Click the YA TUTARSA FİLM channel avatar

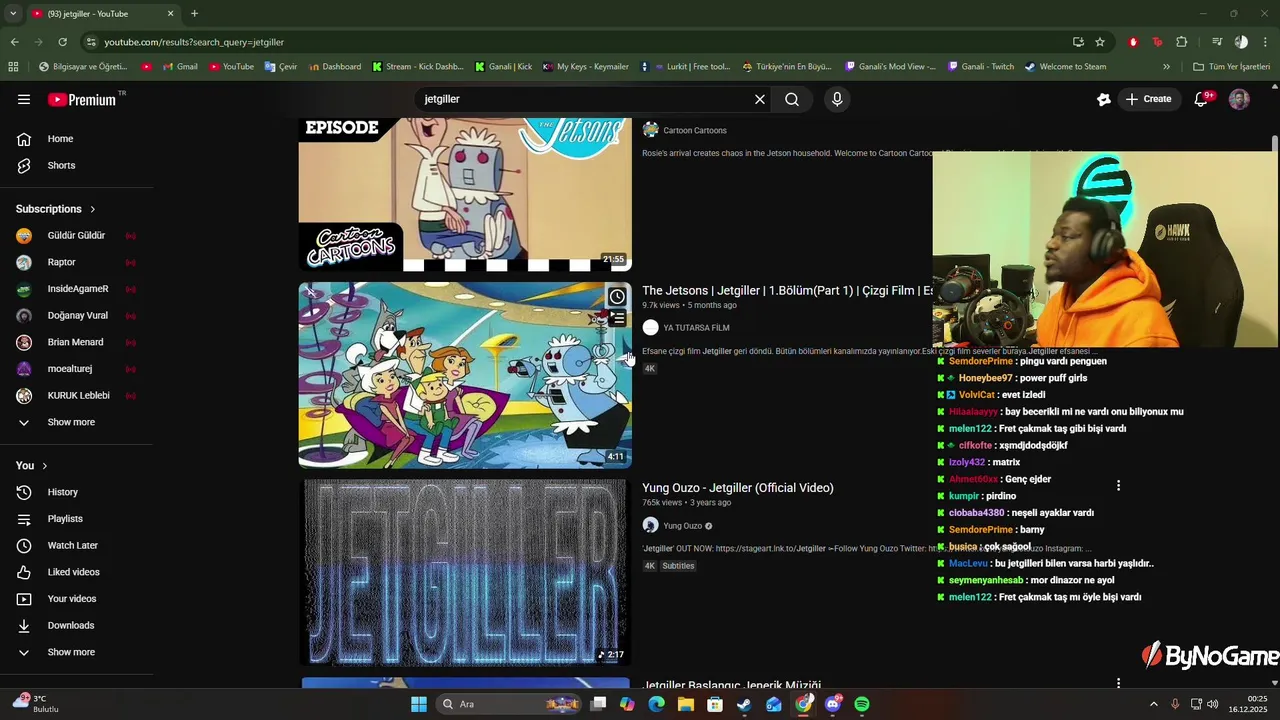coord(650,328)
